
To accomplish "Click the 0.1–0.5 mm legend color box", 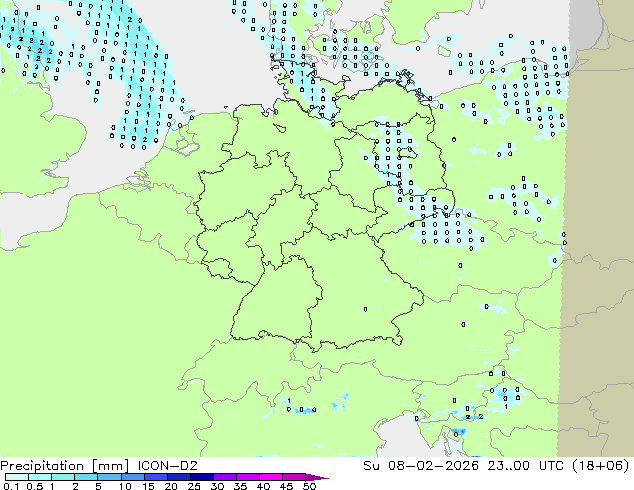I will click(x=17, y=477).
